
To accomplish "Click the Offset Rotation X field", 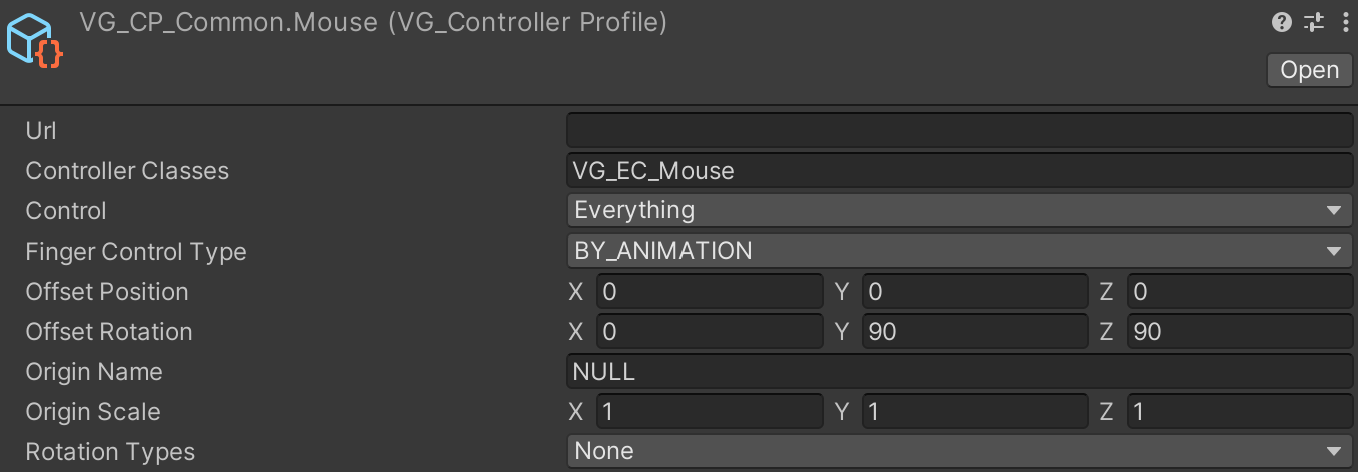I will pyautogui.click(x=710, y=331).
